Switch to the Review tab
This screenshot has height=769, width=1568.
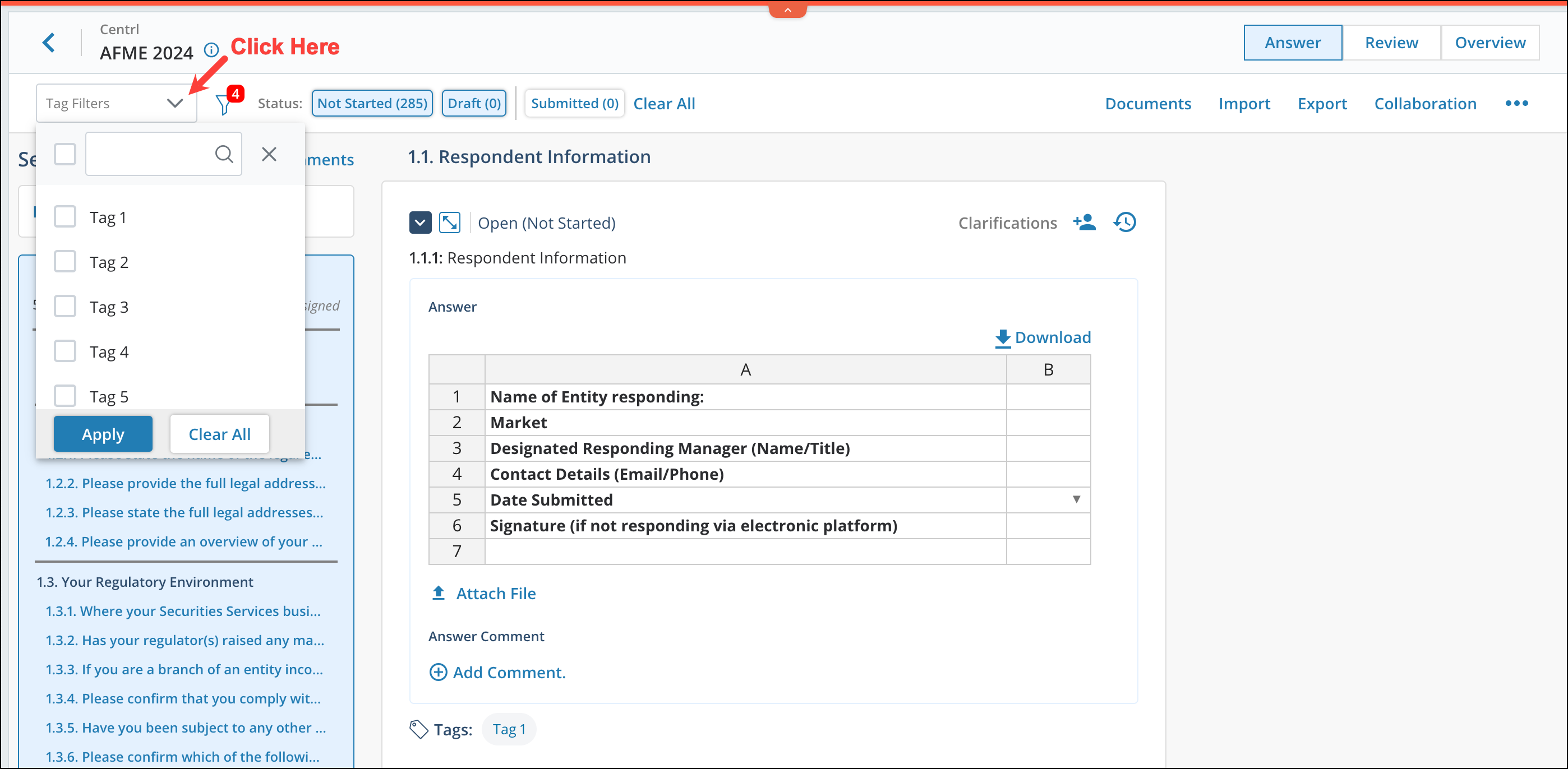tap(1391, 43)
